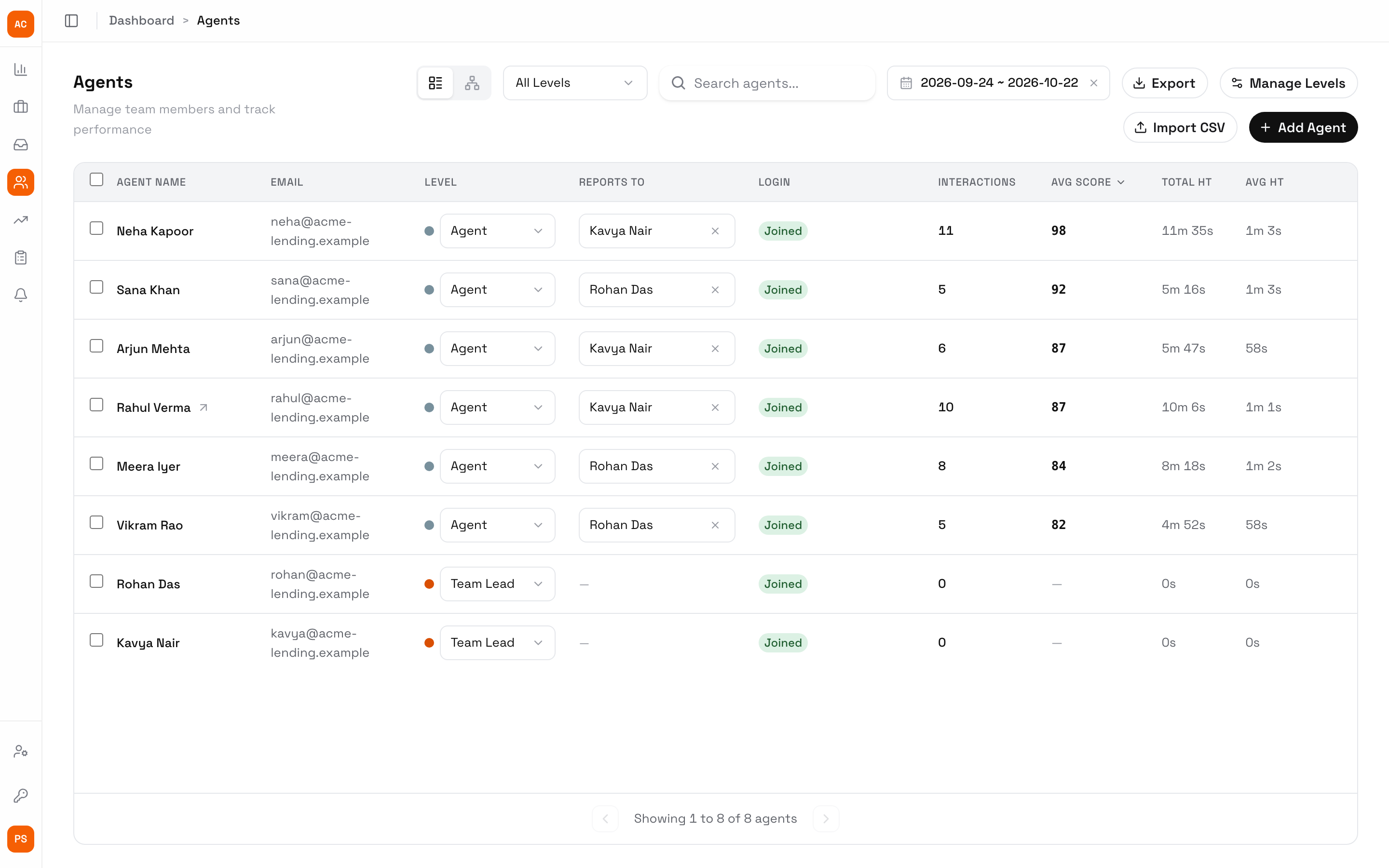
Task: Click the AC organization logo
Action: (21, 24)
